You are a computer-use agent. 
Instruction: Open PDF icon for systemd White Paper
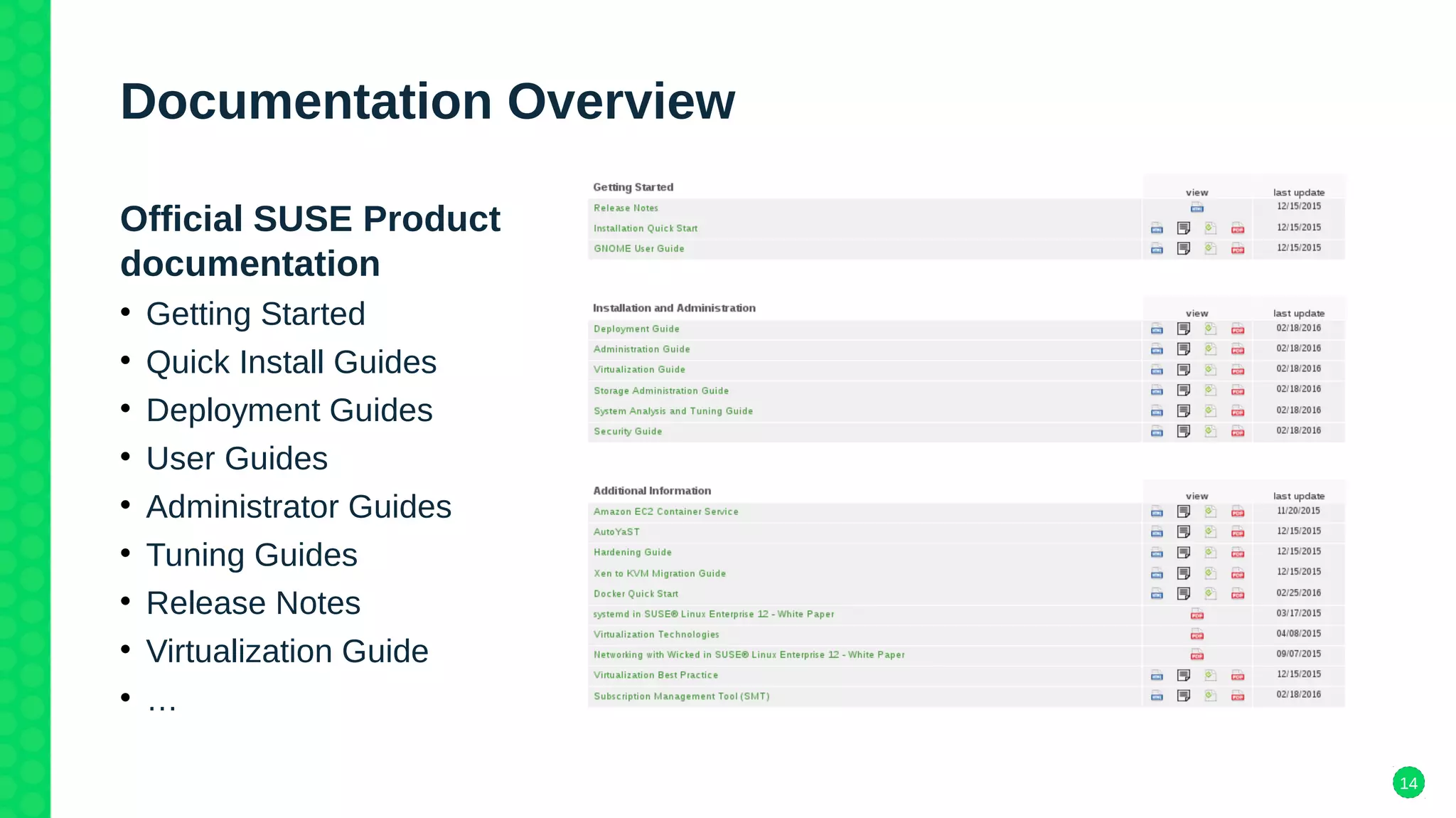click(1197, 614)
